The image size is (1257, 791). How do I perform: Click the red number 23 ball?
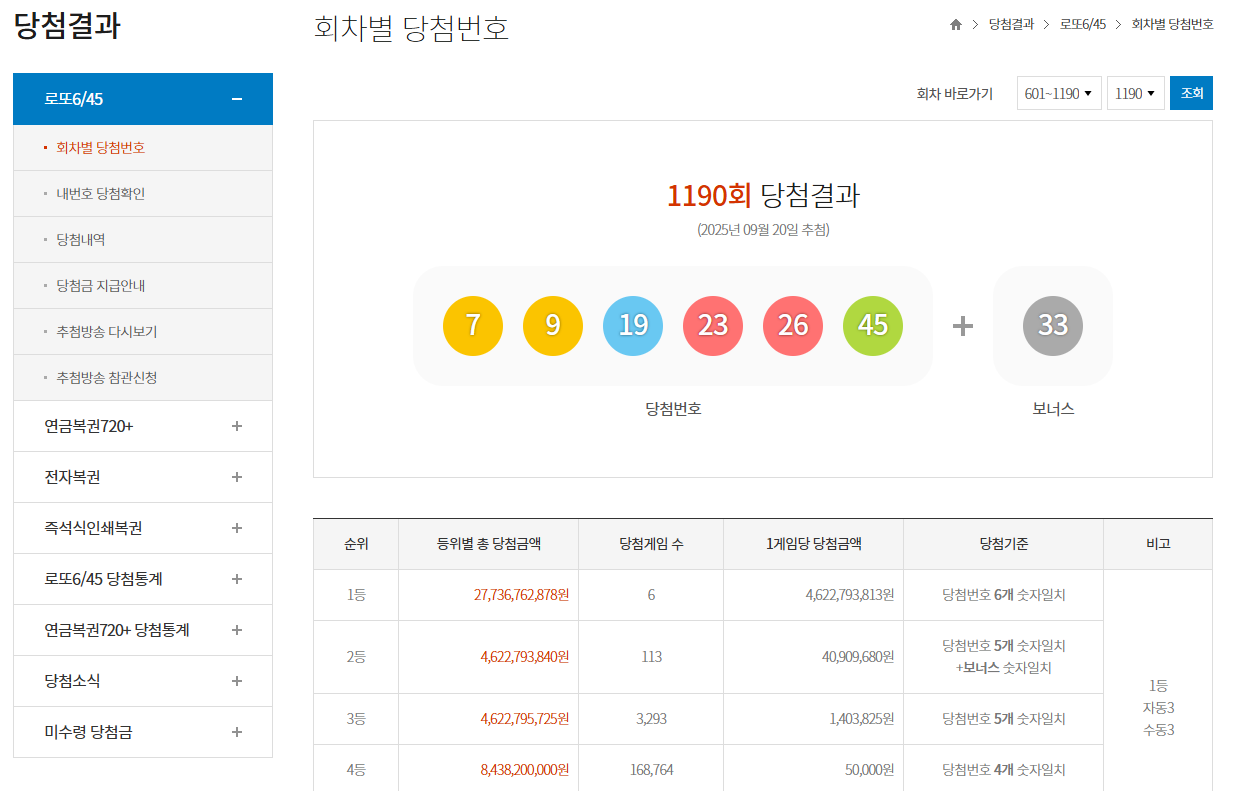(713, 326)
